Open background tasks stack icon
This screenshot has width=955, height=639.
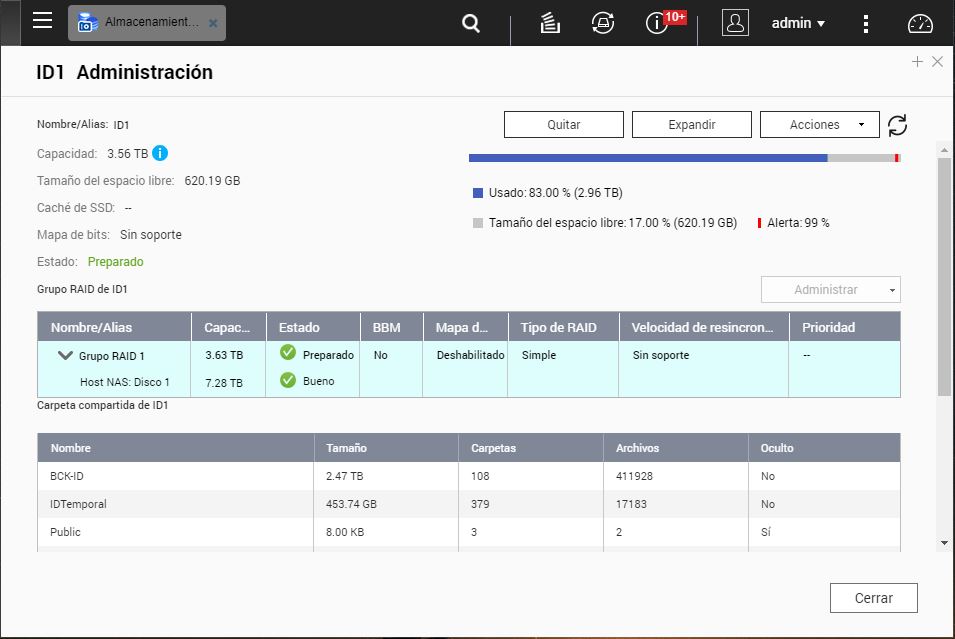point(549,23)
